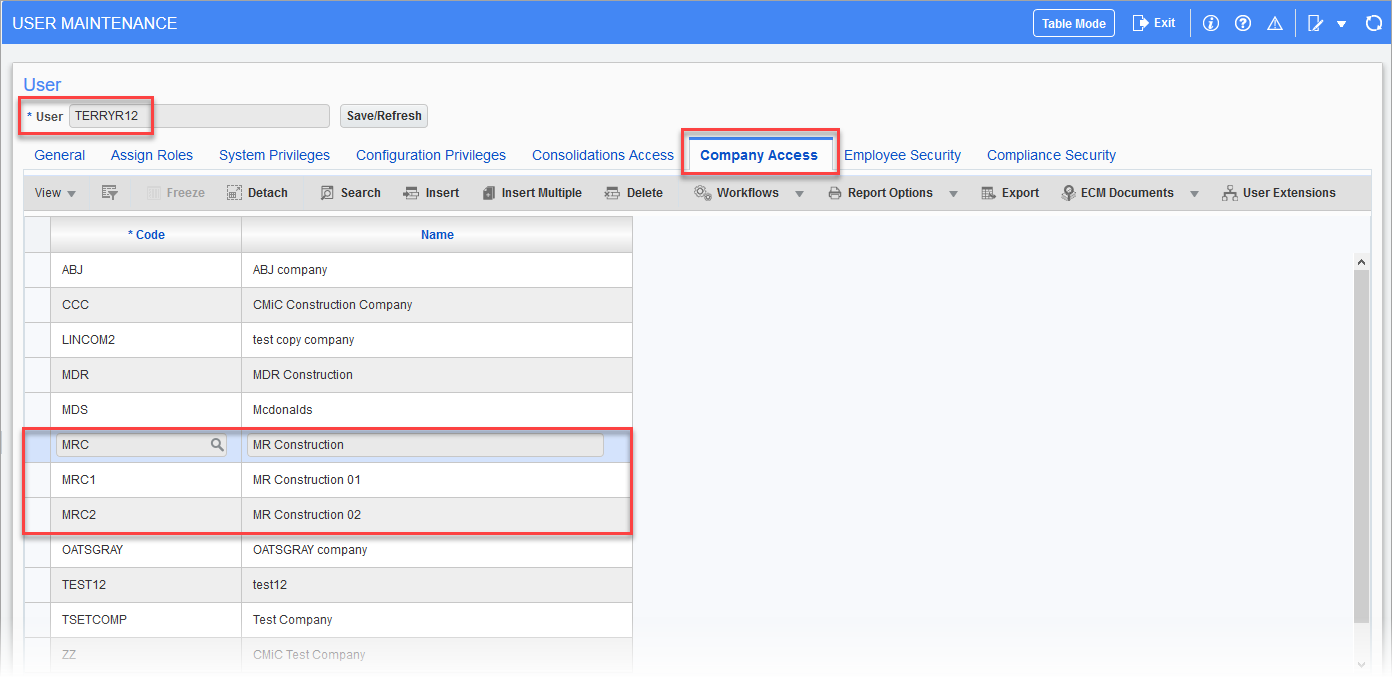Click the row selector beside ABJ
This screenshot has width=1392, height=678.
point(37,270)
